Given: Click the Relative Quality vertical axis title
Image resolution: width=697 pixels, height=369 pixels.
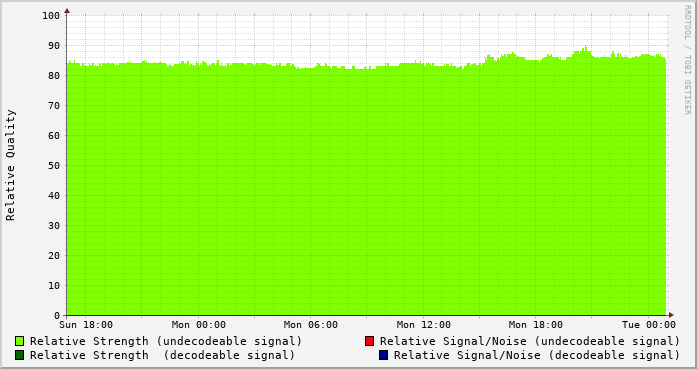Looking at the screenshot, I should click(11, 165).
